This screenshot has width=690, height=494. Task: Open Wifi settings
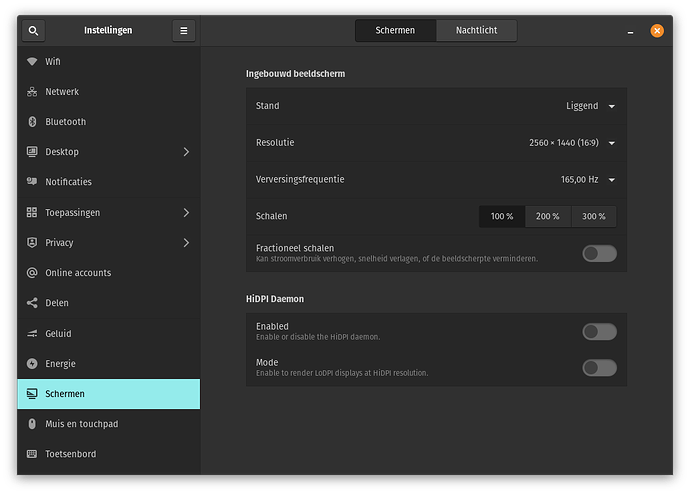point(109,61)
